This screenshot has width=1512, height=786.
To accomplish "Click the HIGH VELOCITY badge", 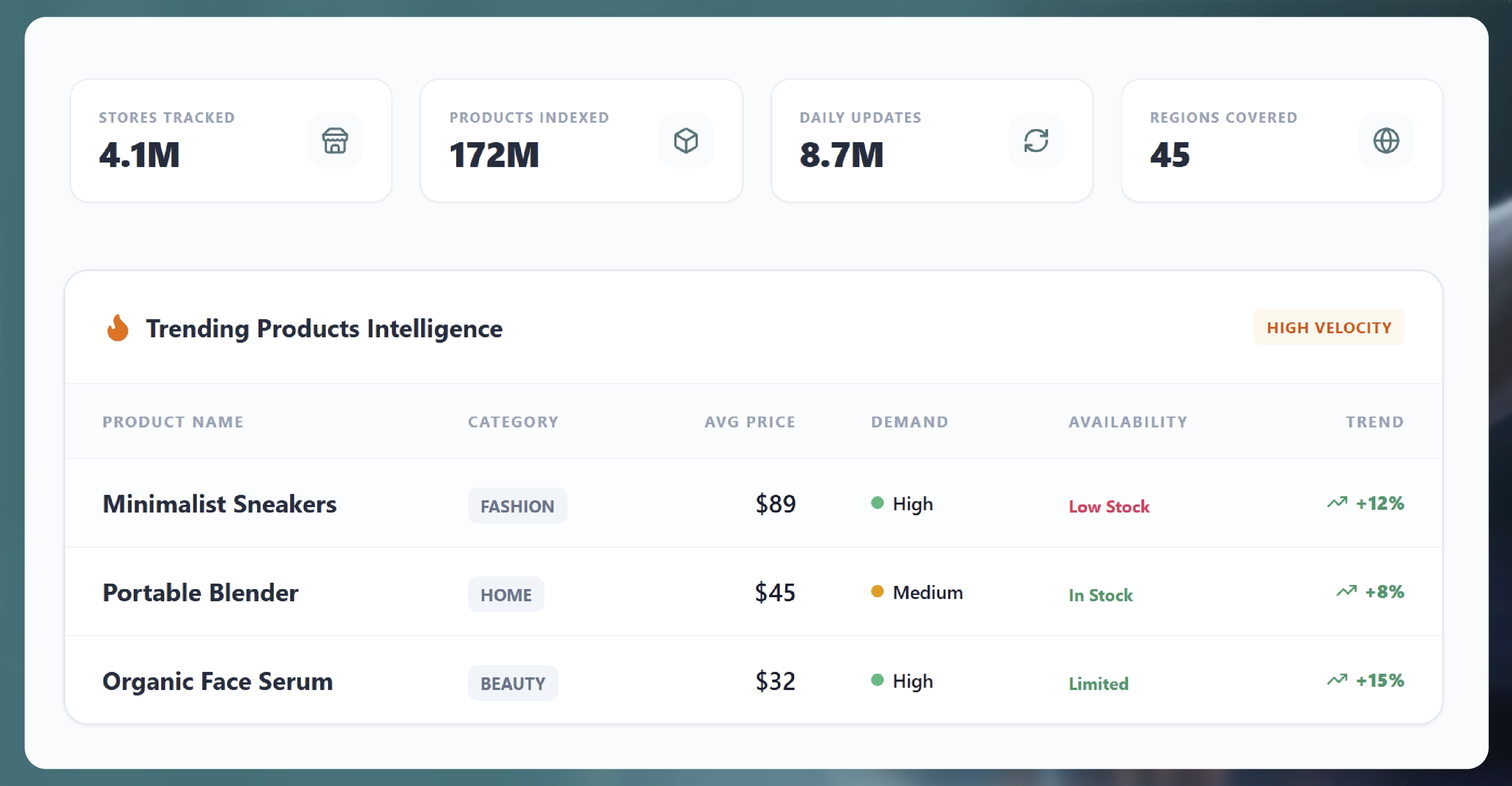I will point(1329,327).
